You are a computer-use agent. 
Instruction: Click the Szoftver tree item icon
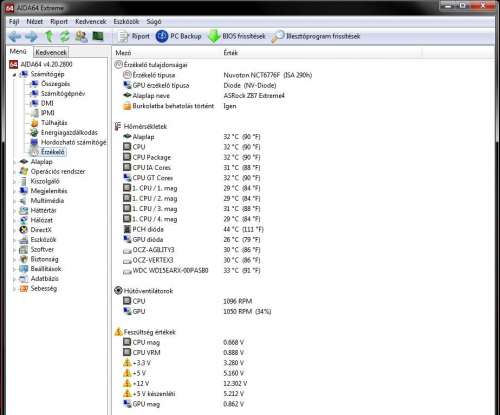pos(23,249)
